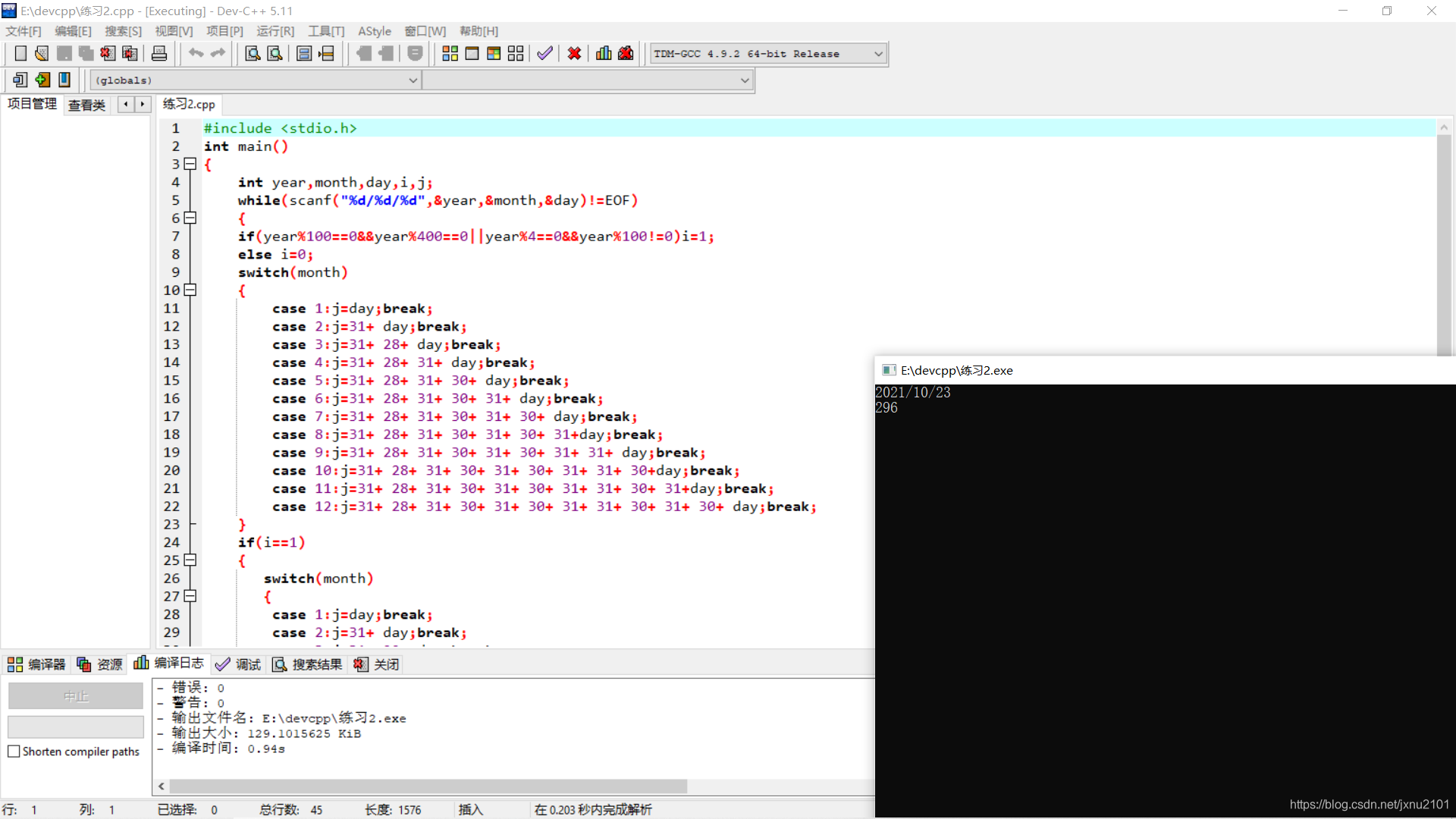Screen dimensions: 1456x819
Task: Click the 编译时间: 0.94s log line
Action: tap(228, 748)
